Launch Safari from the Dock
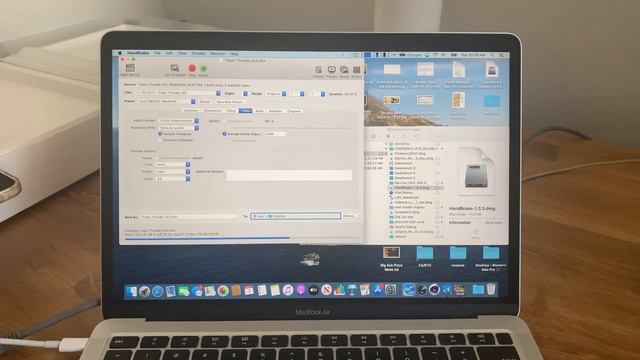The height and width of the screenshot is (360, 640). click(x=157, y=291)
